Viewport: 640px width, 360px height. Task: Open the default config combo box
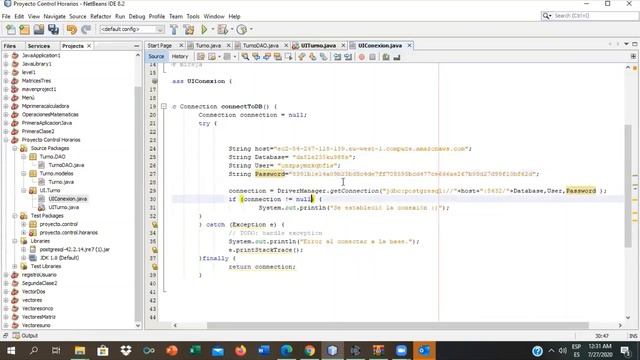(x=132, y=29)
